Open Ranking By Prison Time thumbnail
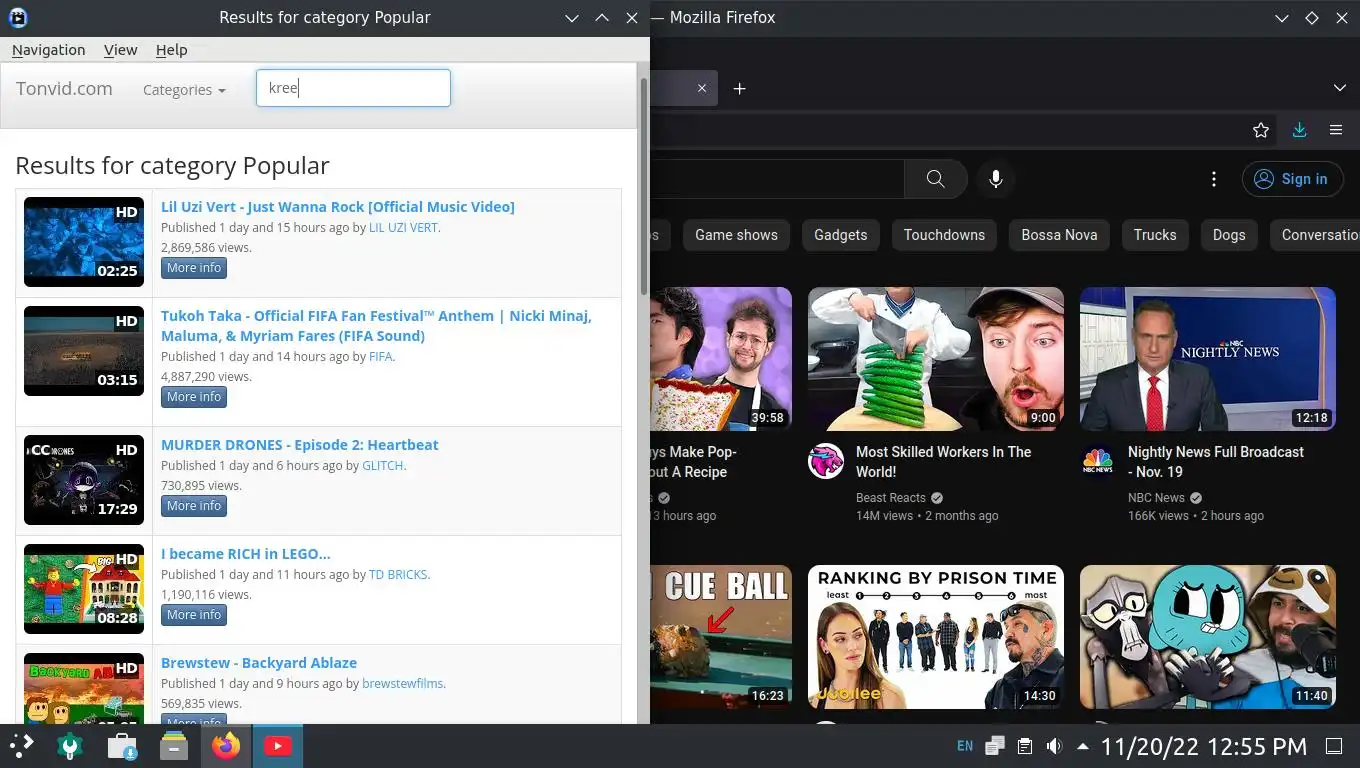 coord(936,637)
